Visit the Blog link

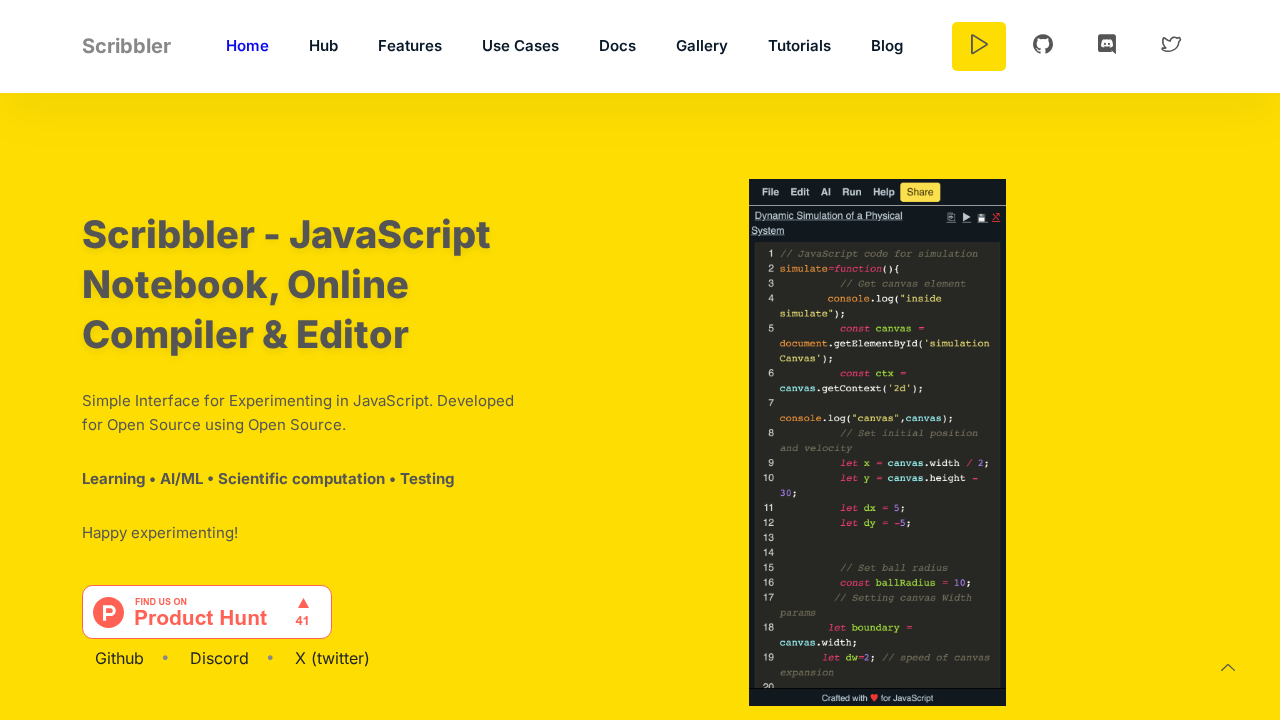click(x=887, y=46)
